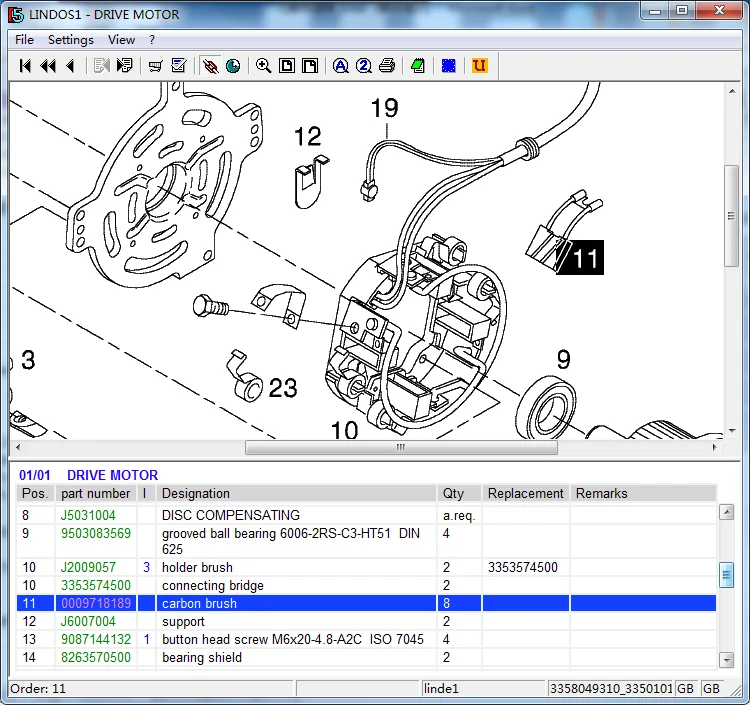The width and height of the screenshot is (750, 705).
Task: Click the checklist order form icon
Action: (x=179, y=66)
